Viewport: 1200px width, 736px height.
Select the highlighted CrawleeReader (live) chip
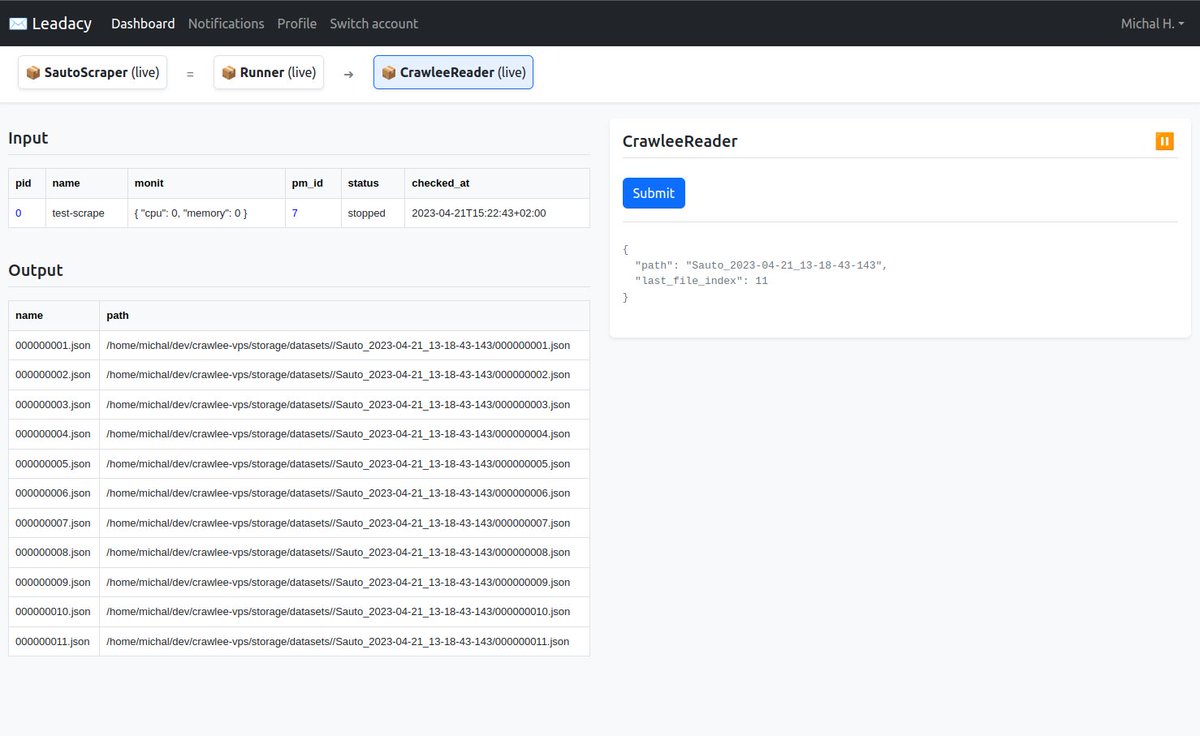click(x=453, y=72)
